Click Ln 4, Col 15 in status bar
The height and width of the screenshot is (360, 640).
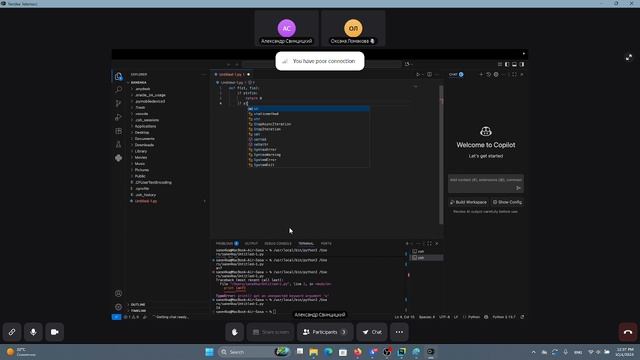(404, 317)
